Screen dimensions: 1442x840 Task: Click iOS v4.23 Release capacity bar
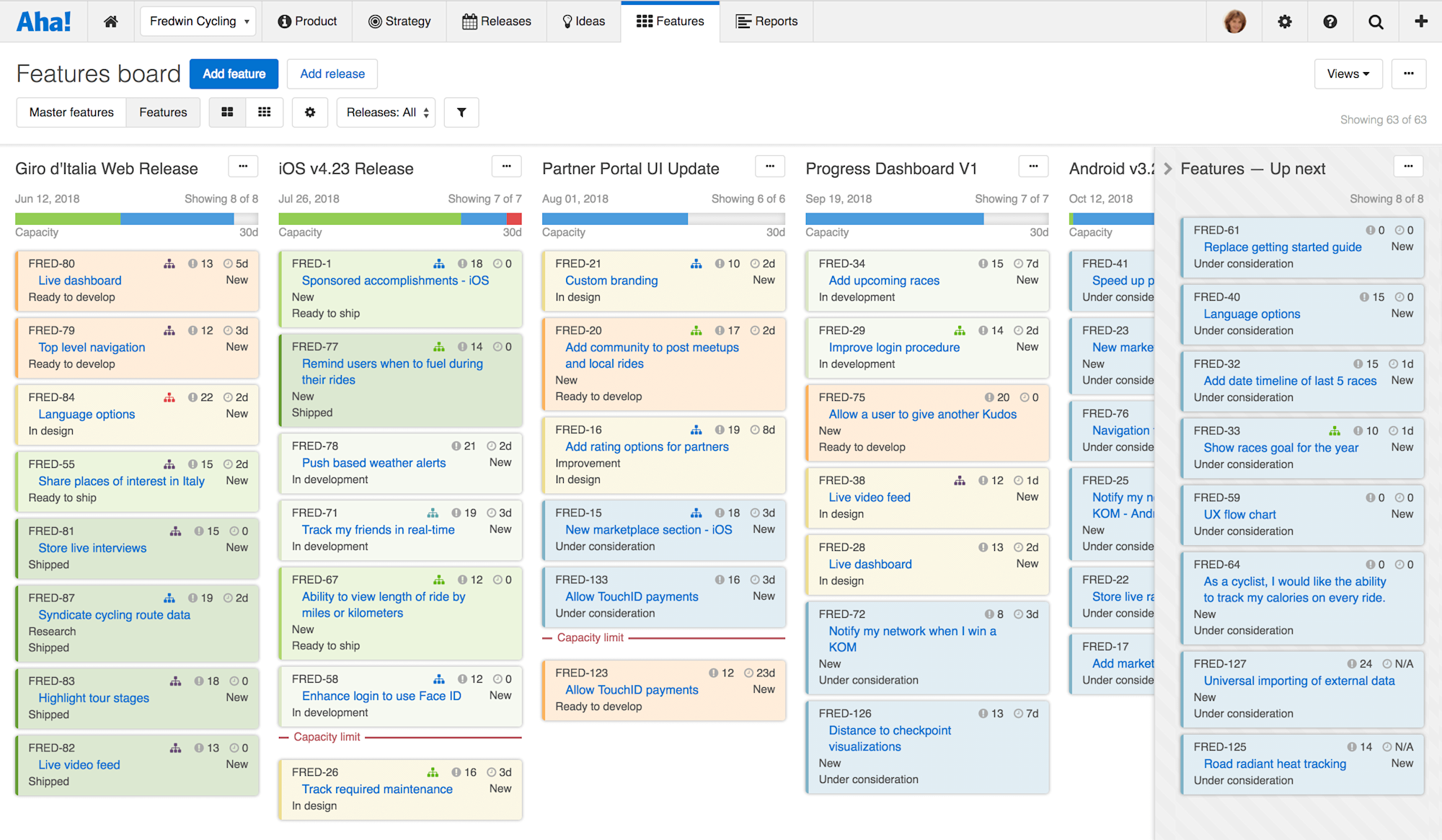click(x=399, y=218)
